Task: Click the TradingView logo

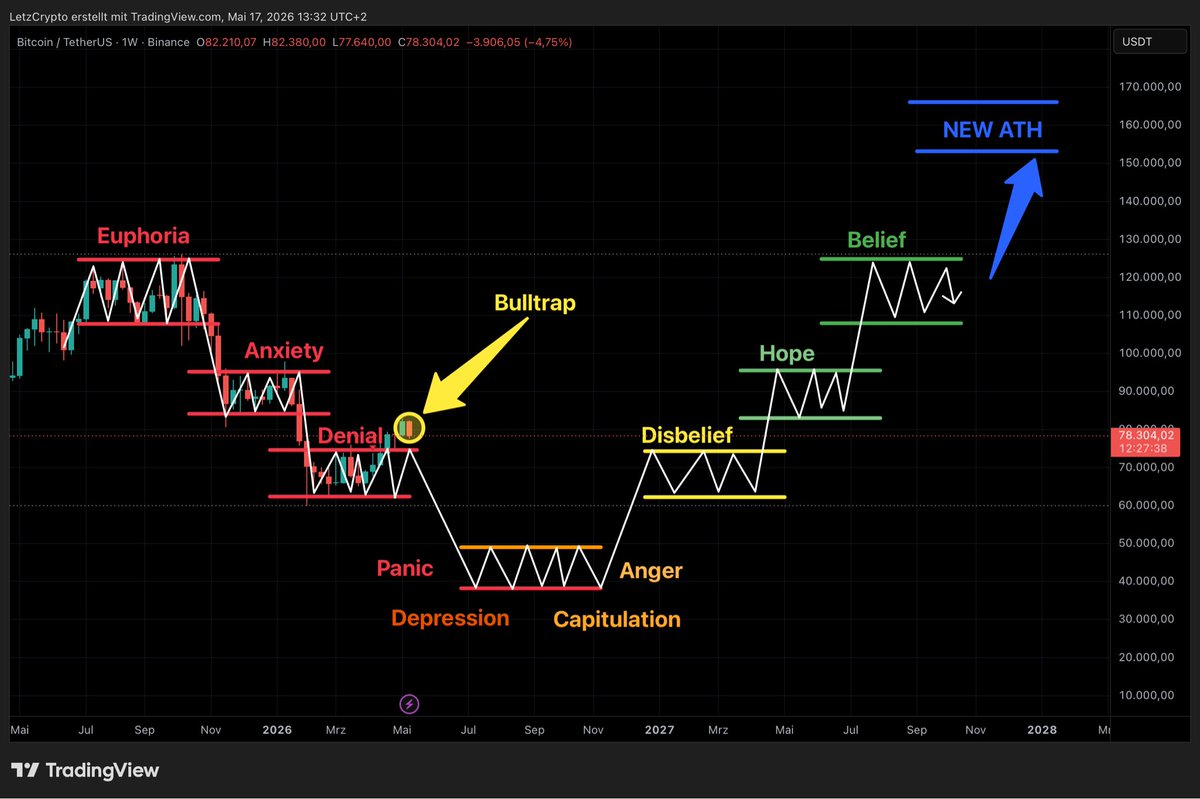Action: [x=85, y=770]
